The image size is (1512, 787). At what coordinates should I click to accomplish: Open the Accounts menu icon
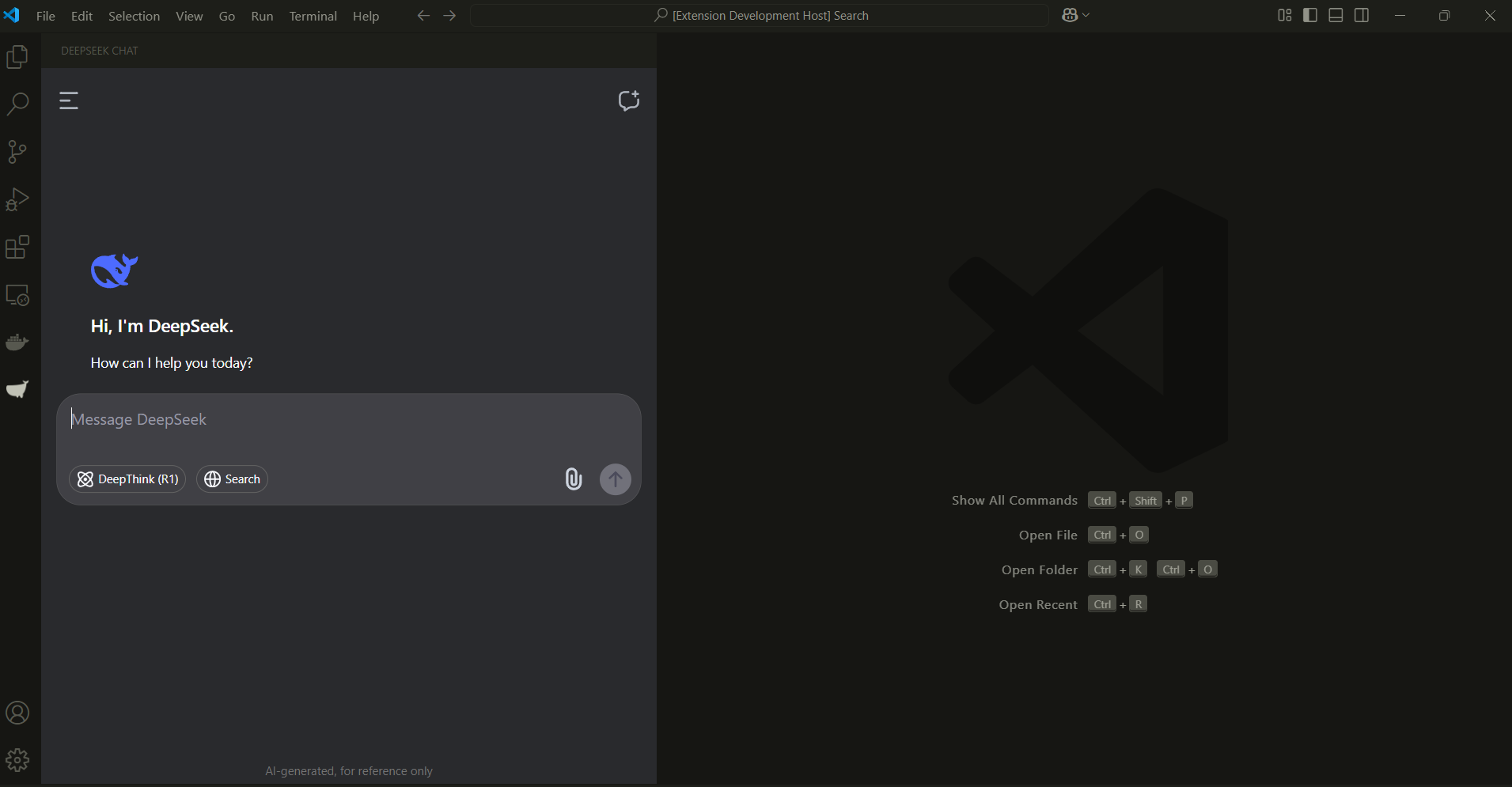coord(17,713)
